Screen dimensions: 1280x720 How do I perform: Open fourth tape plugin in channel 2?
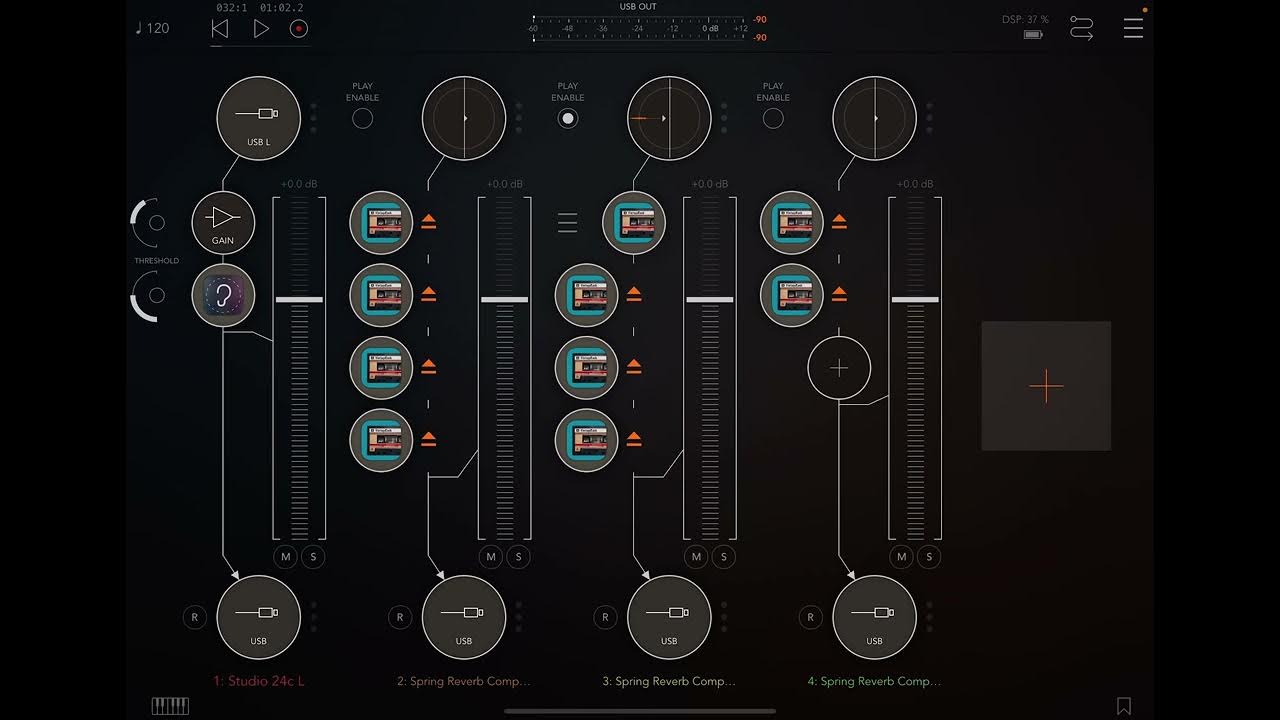pyautogui.click(x=381, y=440)
